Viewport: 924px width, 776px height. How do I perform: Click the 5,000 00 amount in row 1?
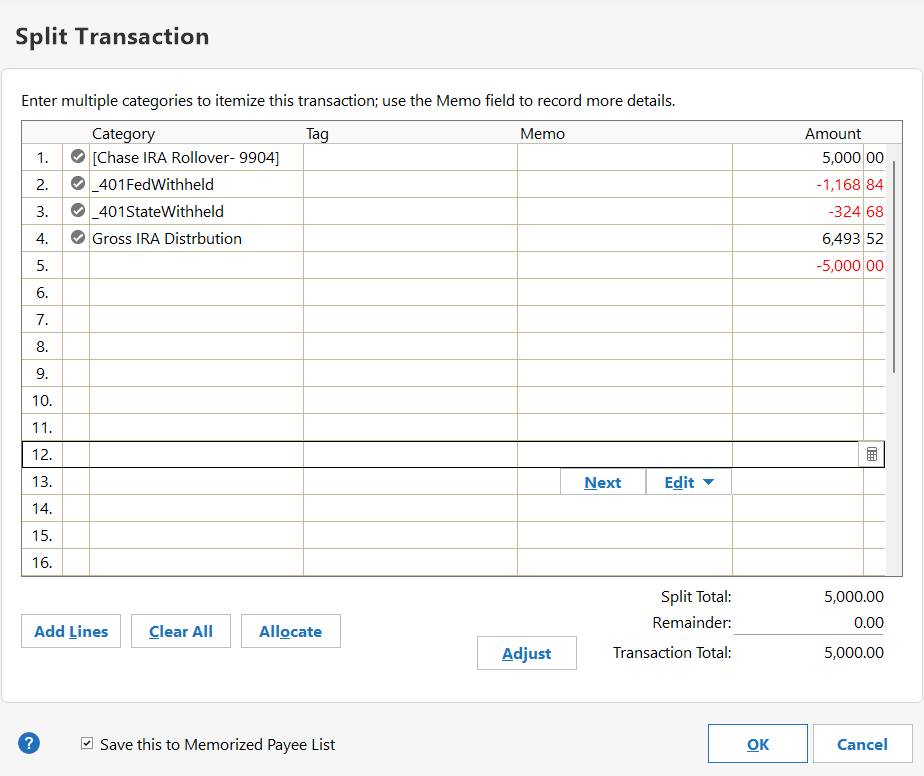point(808,157)
